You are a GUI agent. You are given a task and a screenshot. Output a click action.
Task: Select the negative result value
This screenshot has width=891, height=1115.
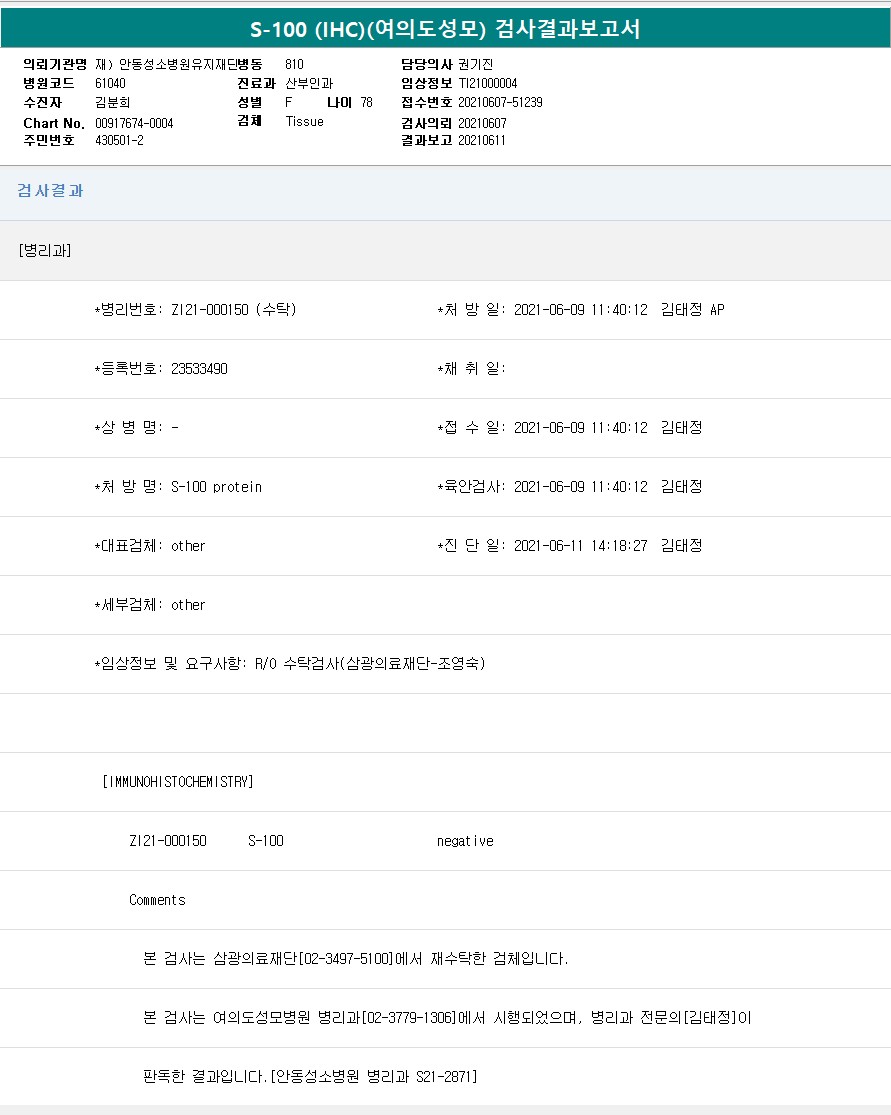click(x=465, y=841)
